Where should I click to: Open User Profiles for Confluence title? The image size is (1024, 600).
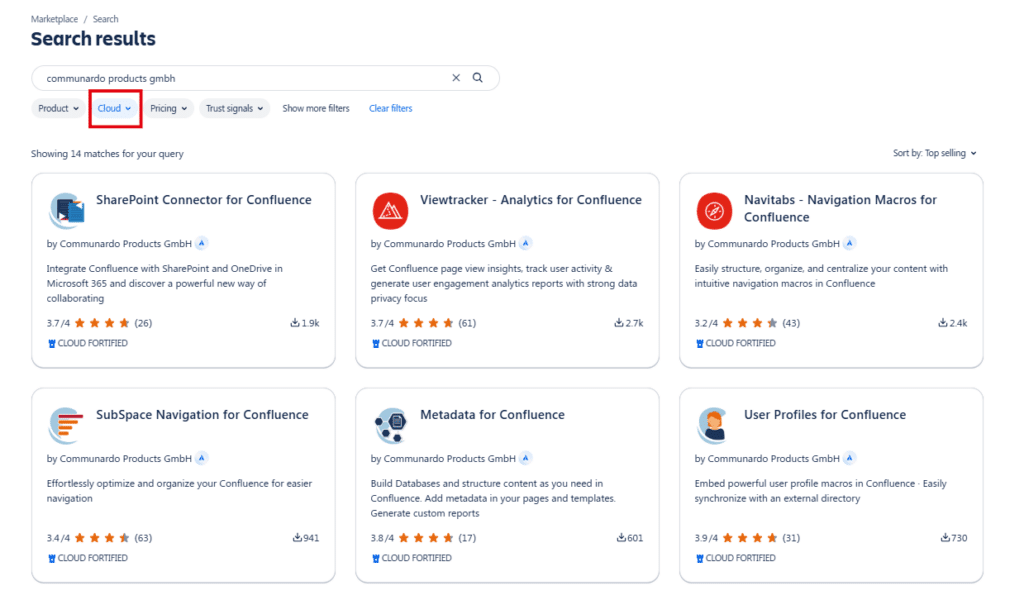tap(825, 415)
